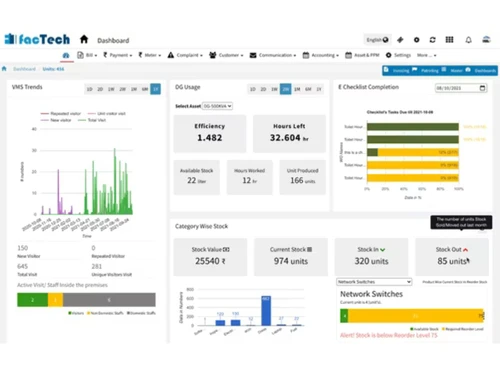The width and height of the screenshot is (500, 375).
Task: Switch language using the English globe button
Action: click(x=377, y=40)
